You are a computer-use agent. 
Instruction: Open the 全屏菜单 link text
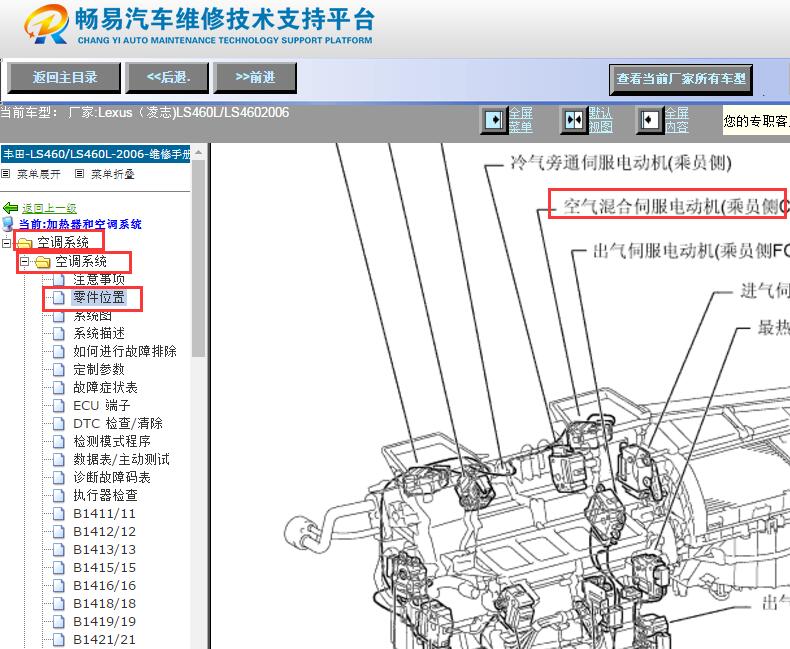[x=520, y=120]
